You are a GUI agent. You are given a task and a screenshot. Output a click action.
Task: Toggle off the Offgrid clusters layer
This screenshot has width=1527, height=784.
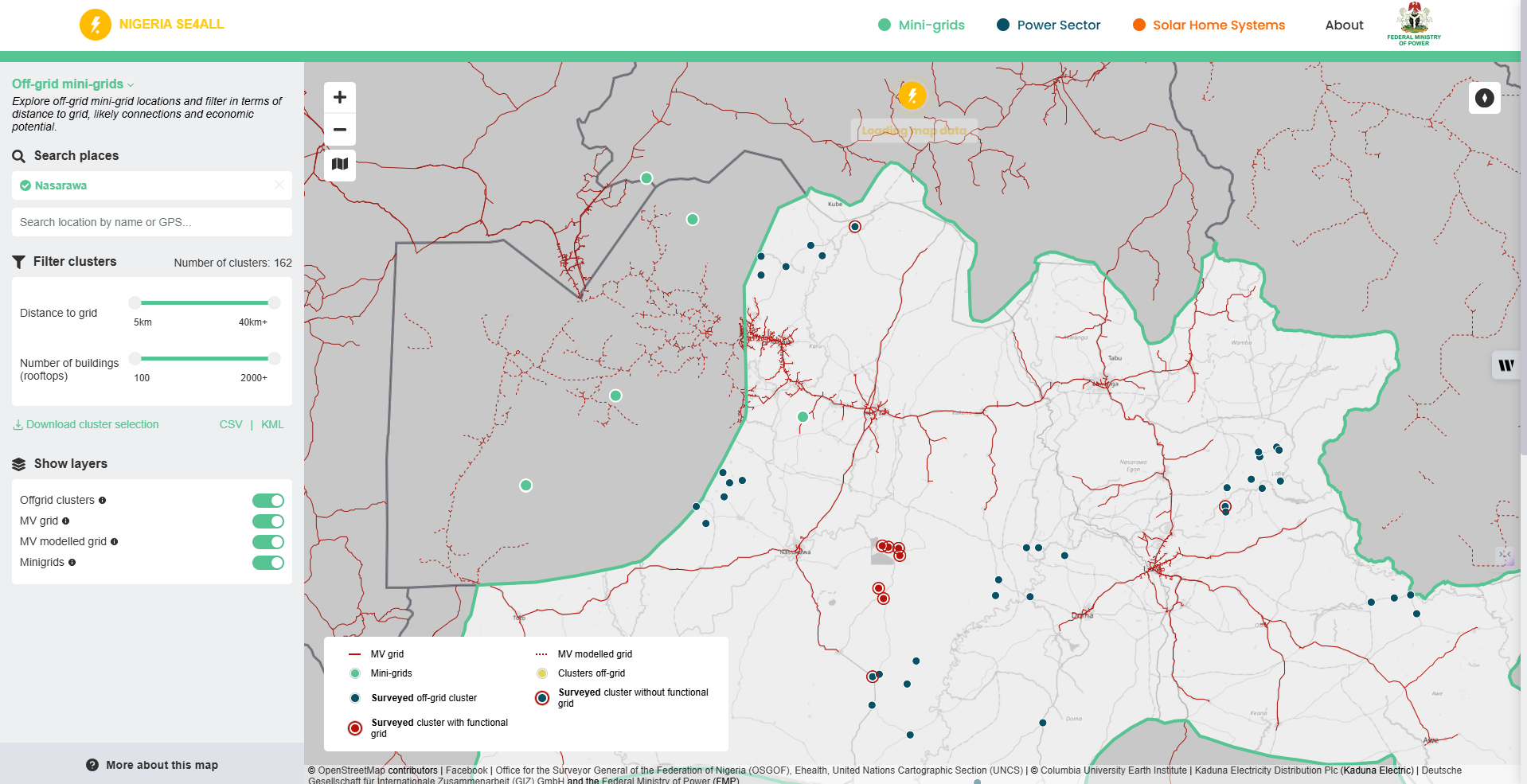[268, 501]
